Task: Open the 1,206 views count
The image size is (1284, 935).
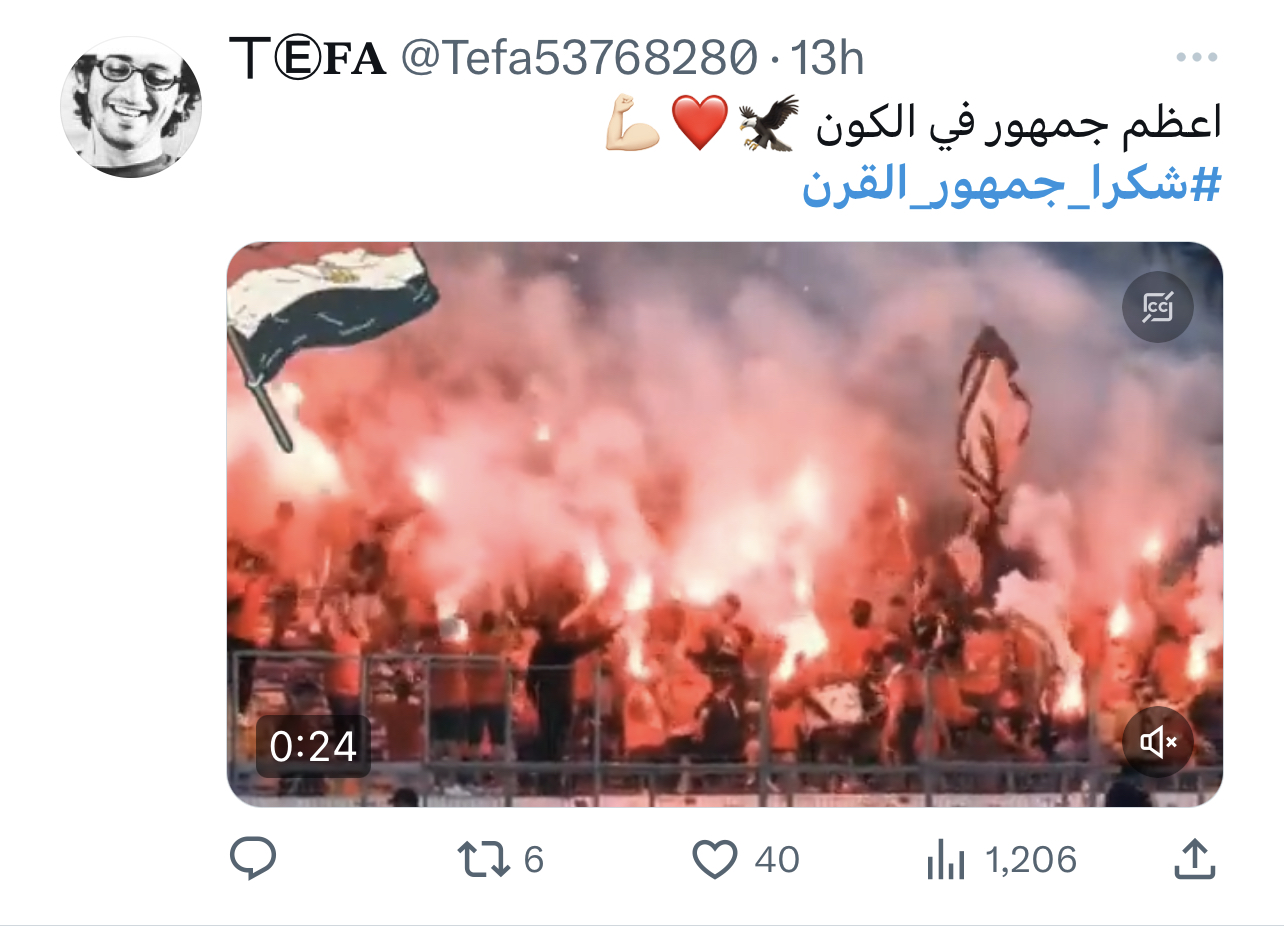Action: [1031, 860]
